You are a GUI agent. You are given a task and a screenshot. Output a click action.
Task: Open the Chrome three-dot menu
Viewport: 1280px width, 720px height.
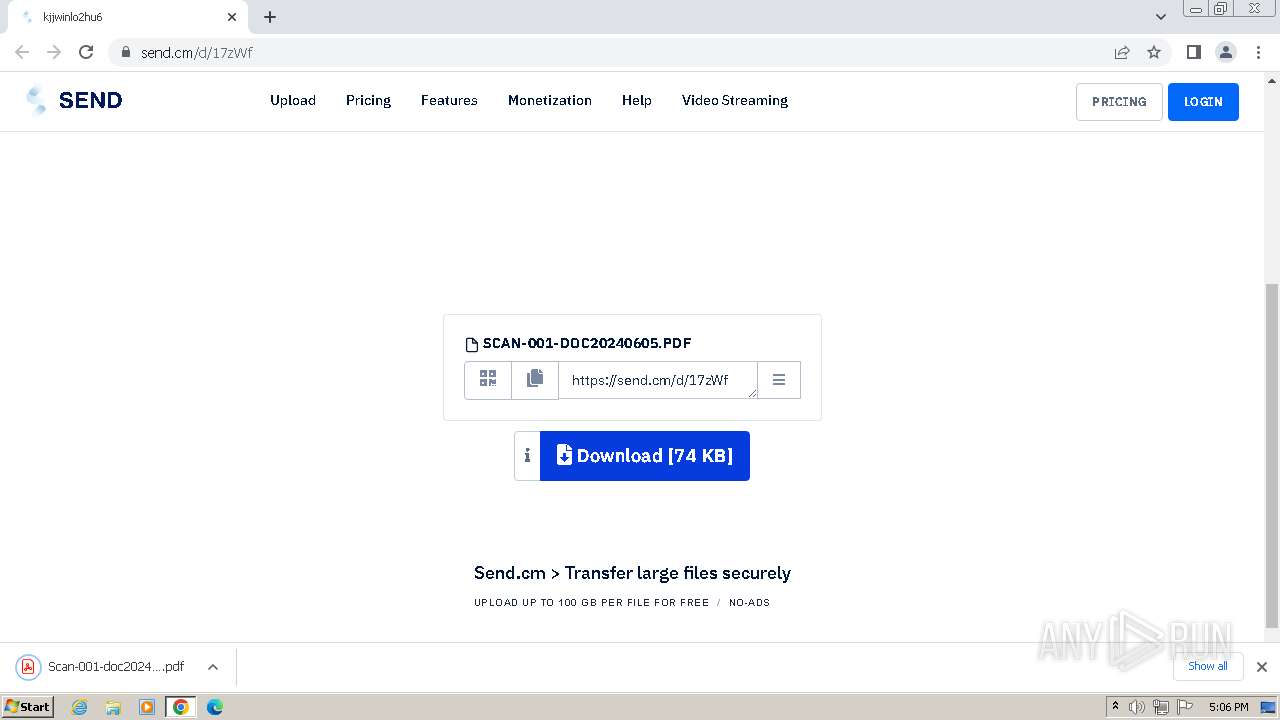point(1258,52)
